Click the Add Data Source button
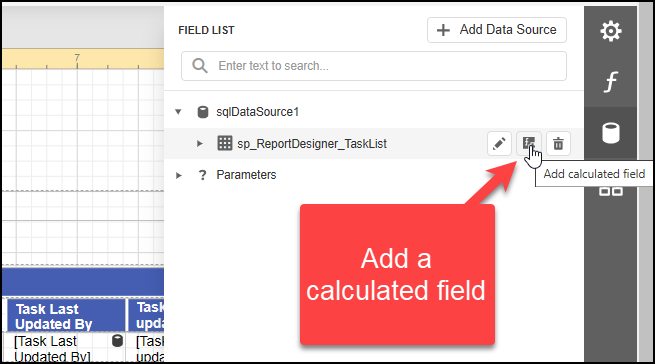This screenshot has width=655, height=364. click(x=497, y=30)
